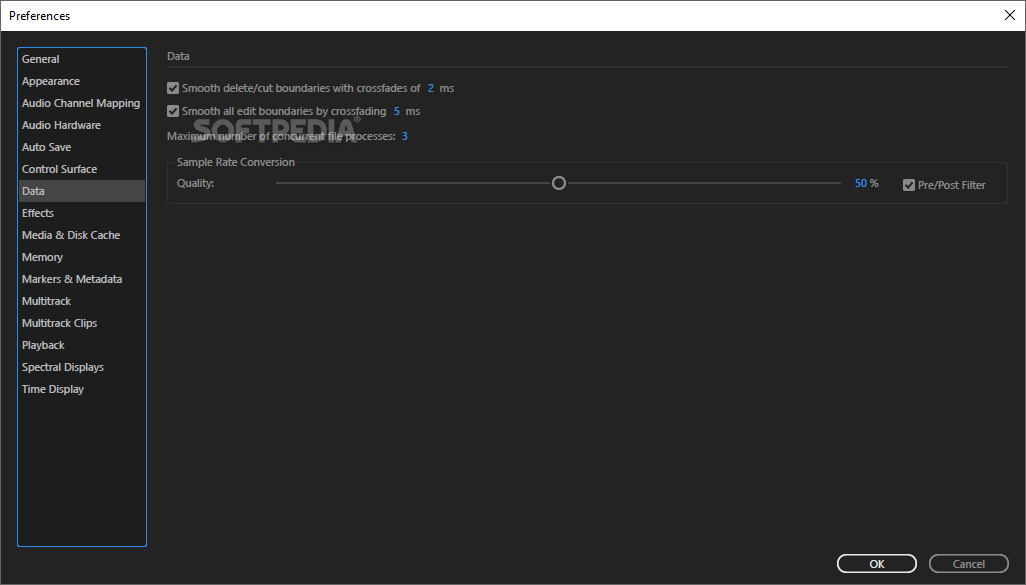Open the General preferences category
Viewport: 1026px width, 585px height.
(x=82, y=59)
